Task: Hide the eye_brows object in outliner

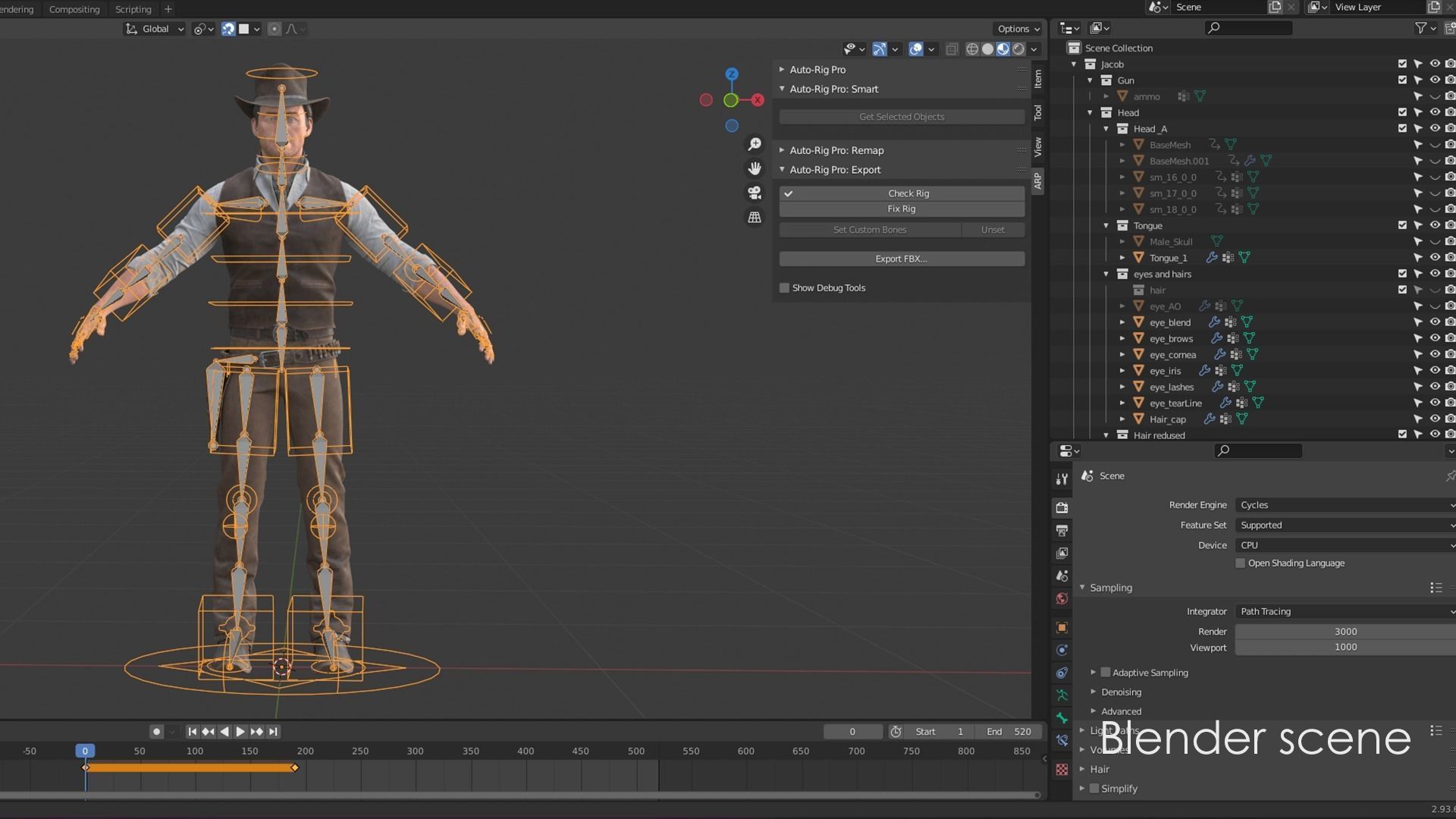Action: 1434,338
